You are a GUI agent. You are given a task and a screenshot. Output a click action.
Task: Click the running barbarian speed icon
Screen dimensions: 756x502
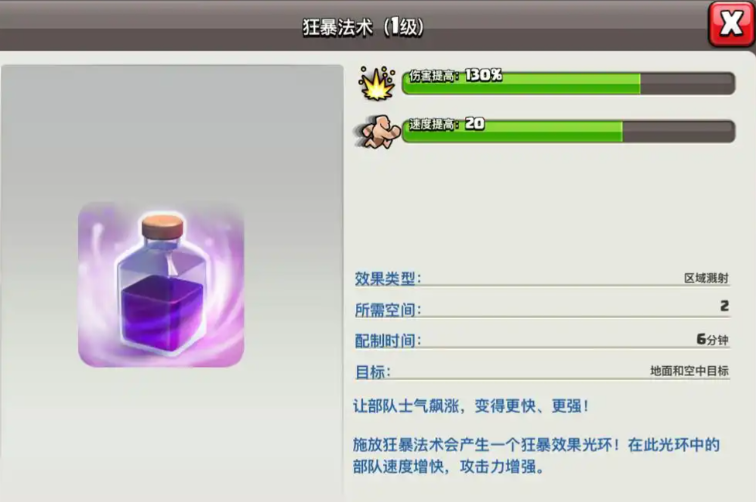point(378,131)
